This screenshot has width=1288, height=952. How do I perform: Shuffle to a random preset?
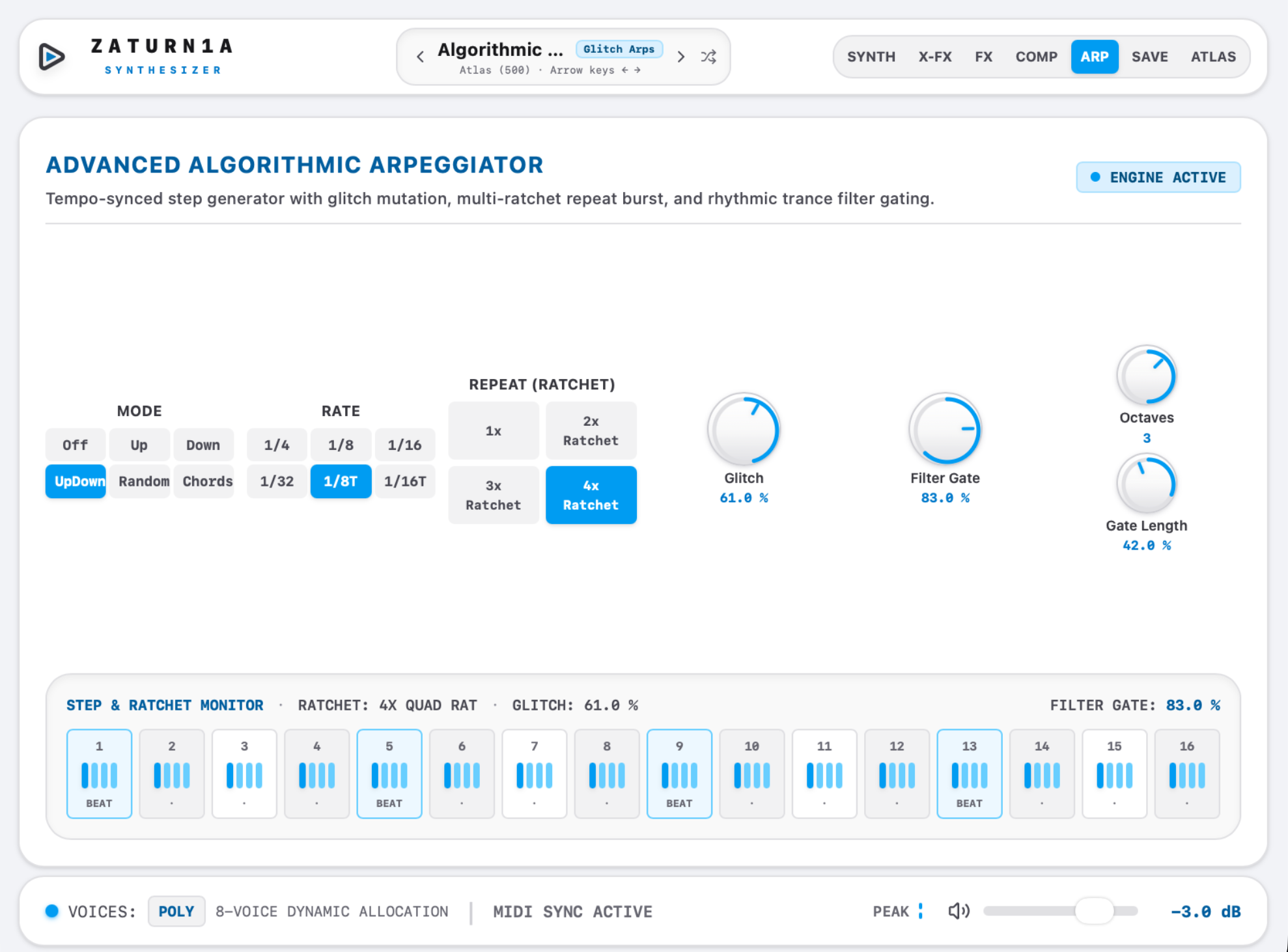(x=709, y=57)
